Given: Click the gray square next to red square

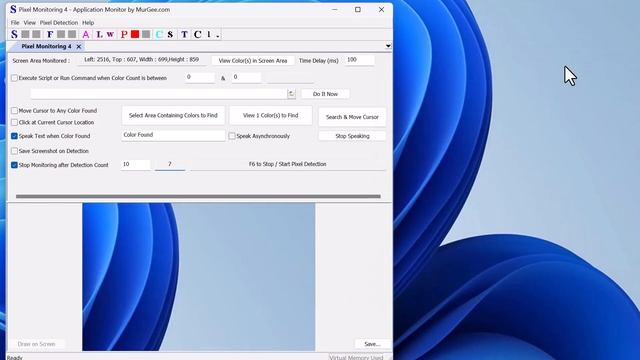Looking at the screenshot, I should point(146,34).
